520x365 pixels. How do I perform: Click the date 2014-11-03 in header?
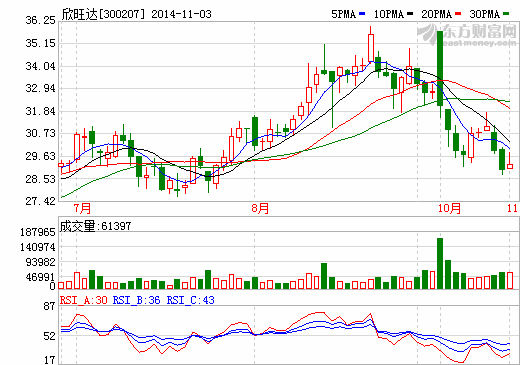[181, 14]
